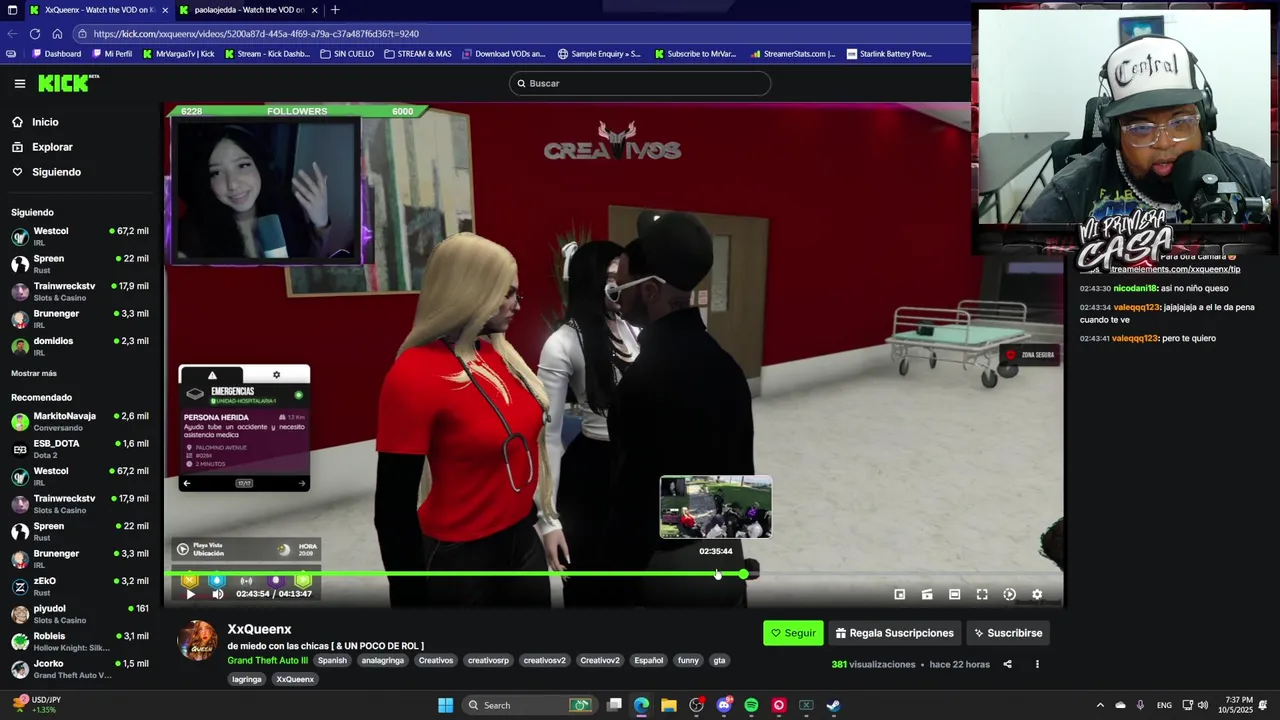Open video player settings gear
Screen dimensions: 1280x720
(x=1037, y=594)
